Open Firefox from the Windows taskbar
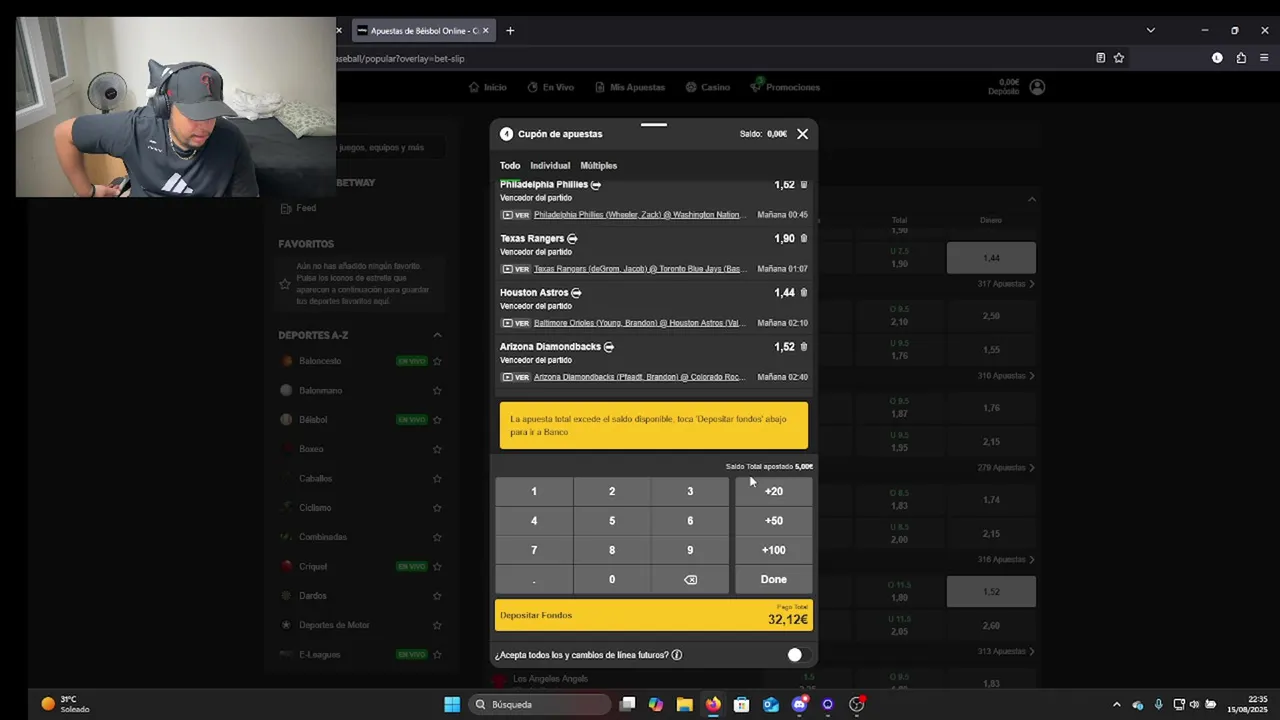The width and height of the screenshot is (1280, 720). point(713,704)
